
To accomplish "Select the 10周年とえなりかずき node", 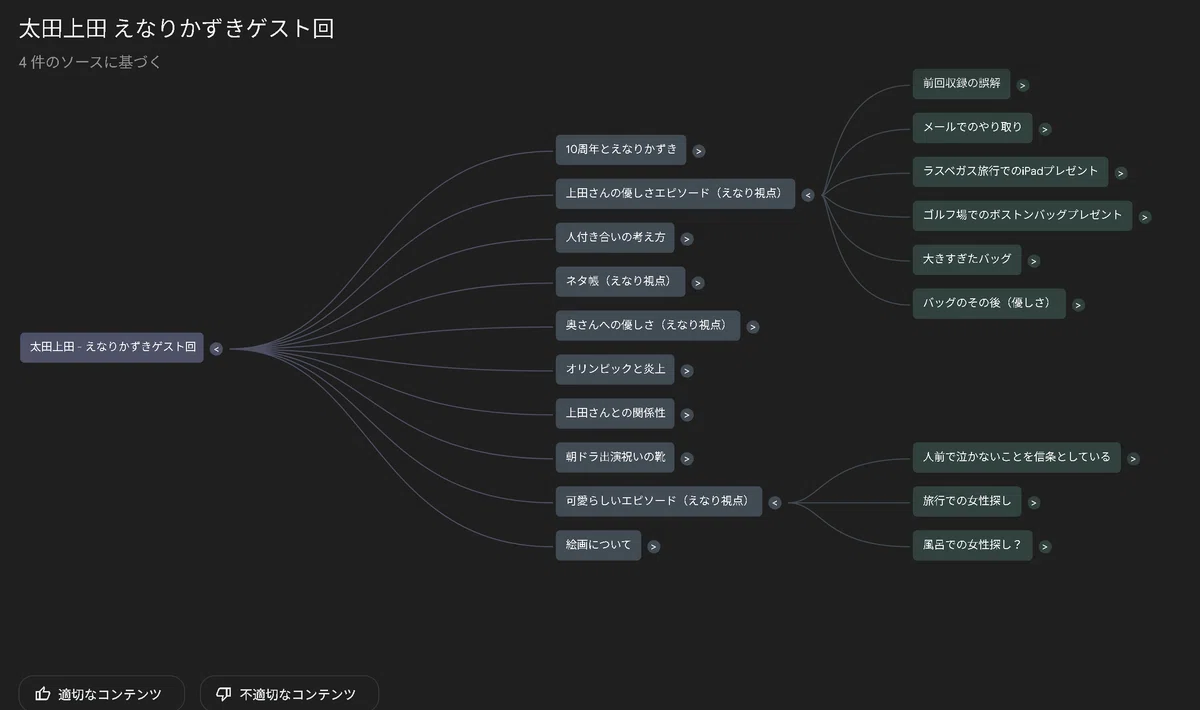I will pos(621,150).
